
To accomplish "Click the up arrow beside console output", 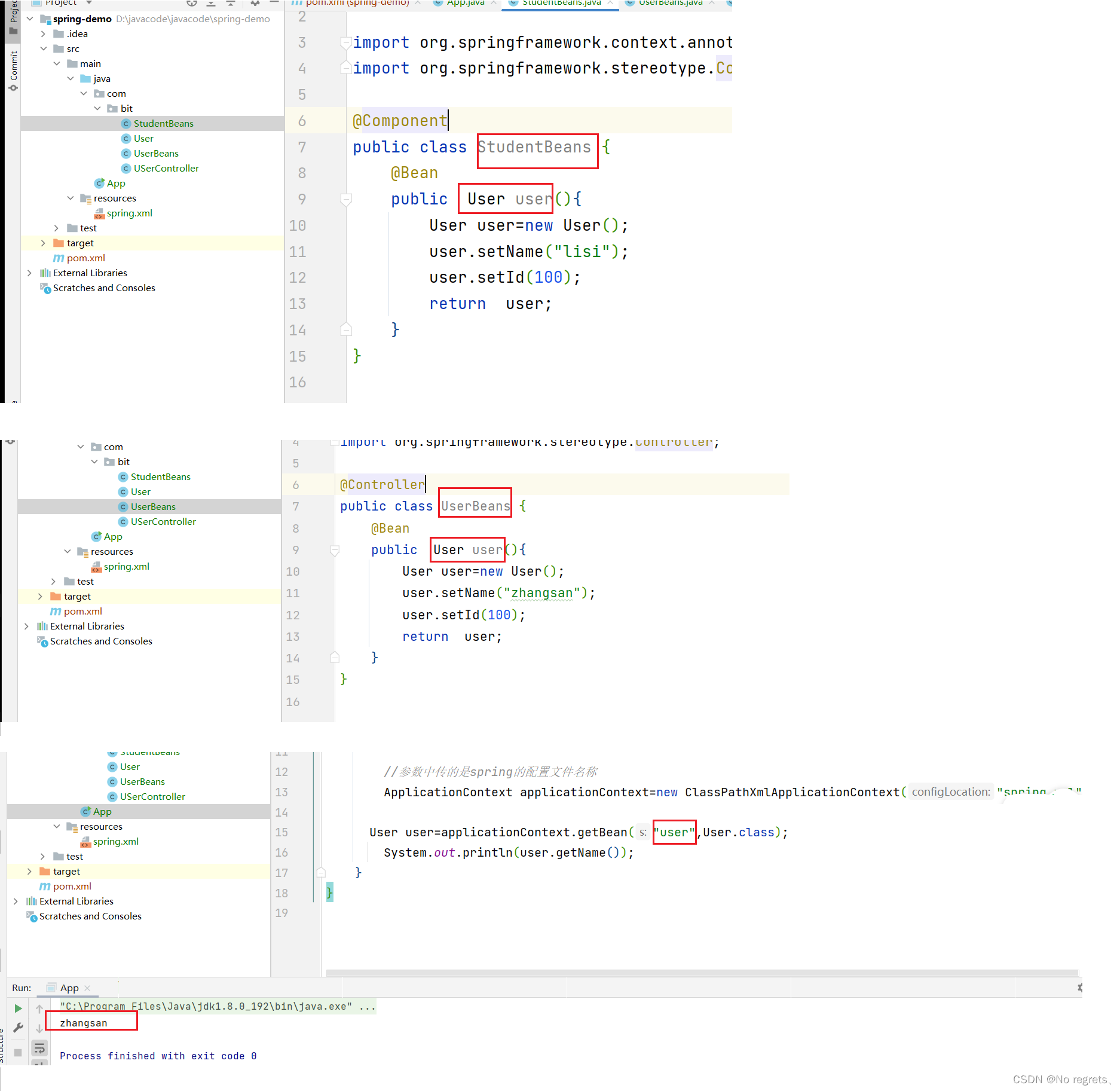I will (x=39, y=1009).
